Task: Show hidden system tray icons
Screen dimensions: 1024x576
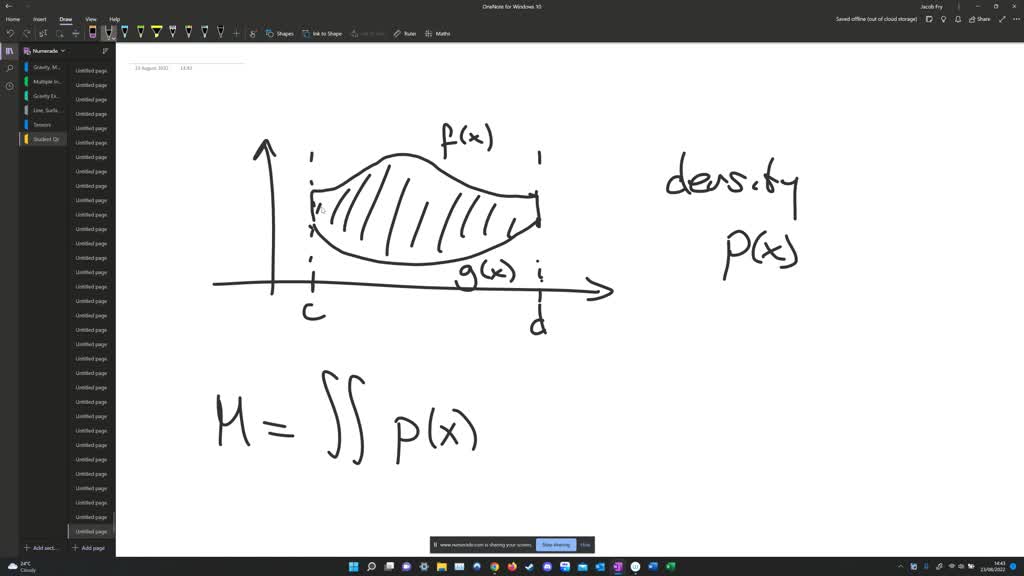Action: pos(901,566)
